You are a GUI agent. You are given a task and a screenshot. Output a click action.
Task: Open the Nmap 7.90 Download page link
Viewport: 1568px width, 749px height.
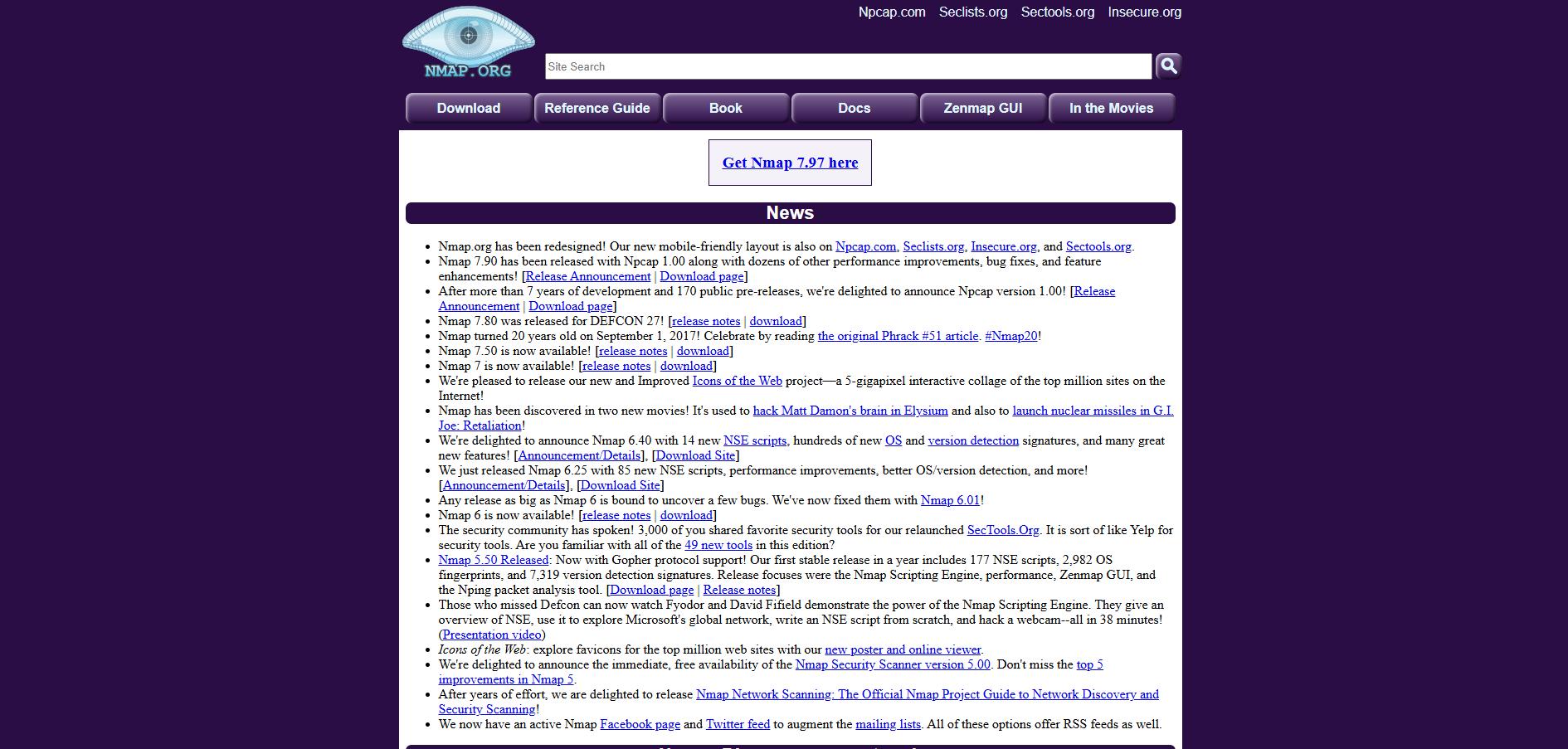(x=702, y=276)
